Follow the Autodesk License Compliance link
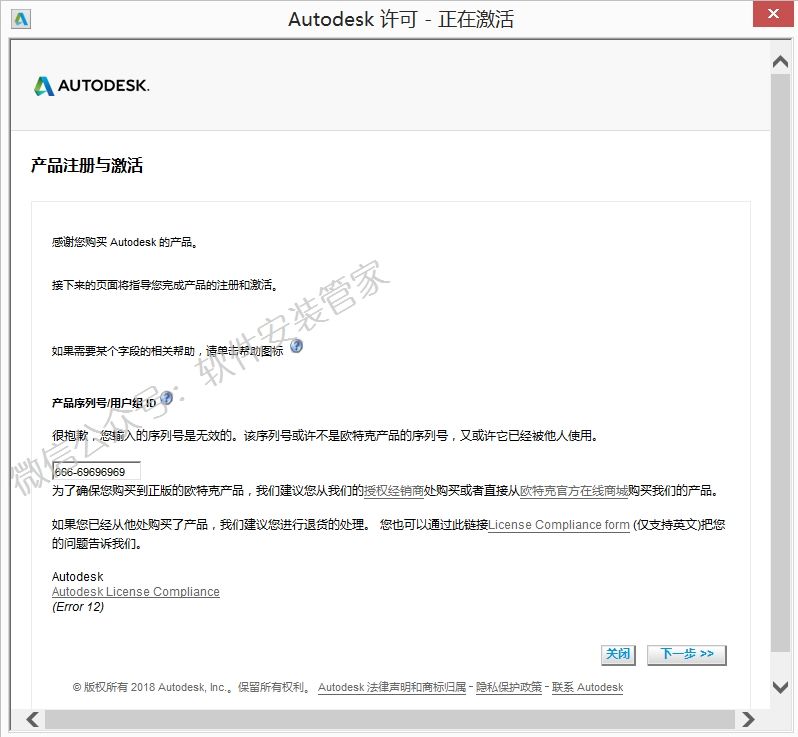 tap(135, 592)
